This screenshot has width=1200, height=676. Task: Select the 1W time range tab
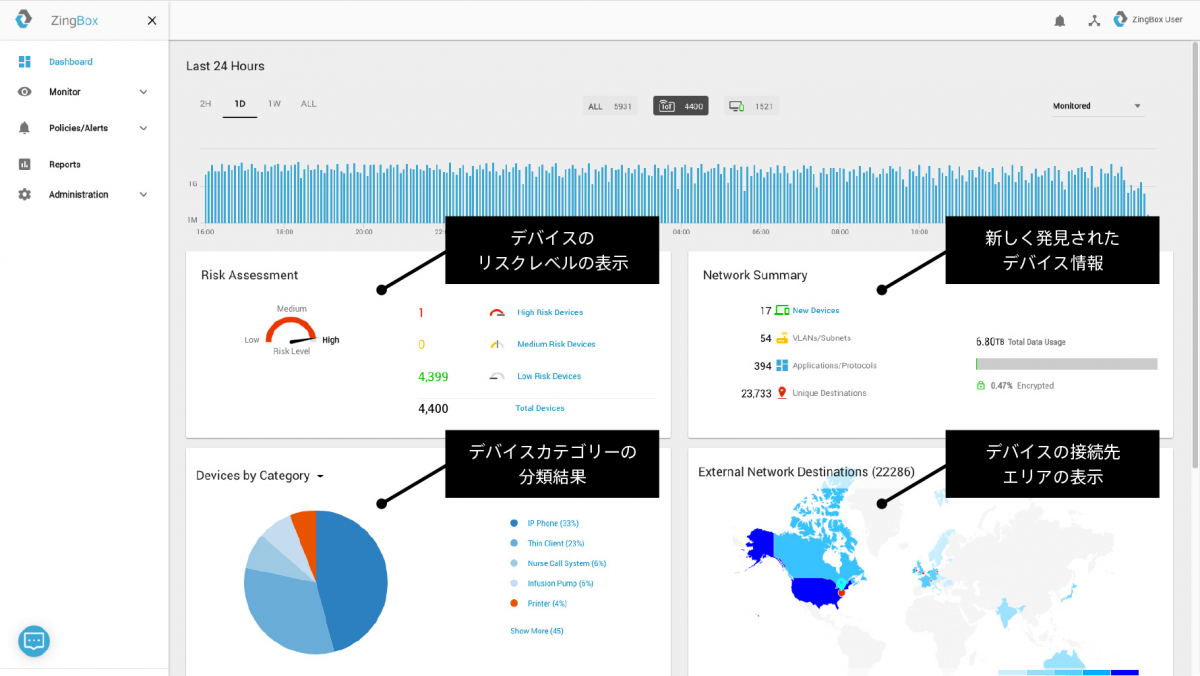tap(274, 104)
